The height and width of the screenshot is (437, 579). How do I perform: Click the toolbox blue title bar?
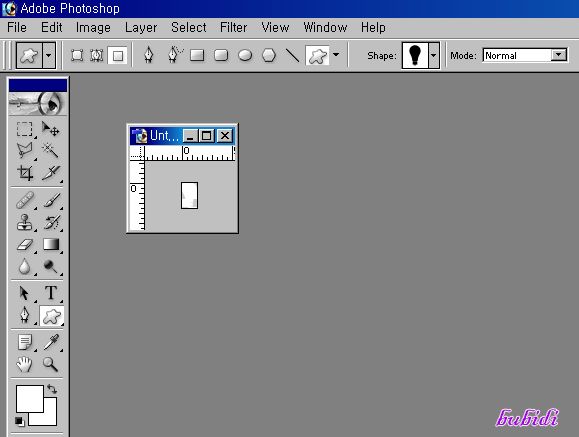coord(38,85)
